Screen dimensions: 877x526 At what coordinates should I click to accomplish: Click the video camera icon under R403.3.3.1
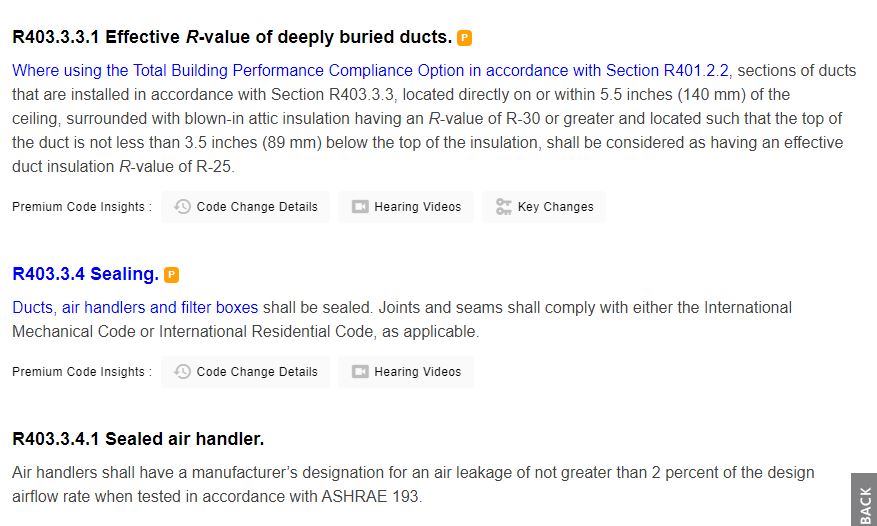pyautogui.click(x=360, y=207)
